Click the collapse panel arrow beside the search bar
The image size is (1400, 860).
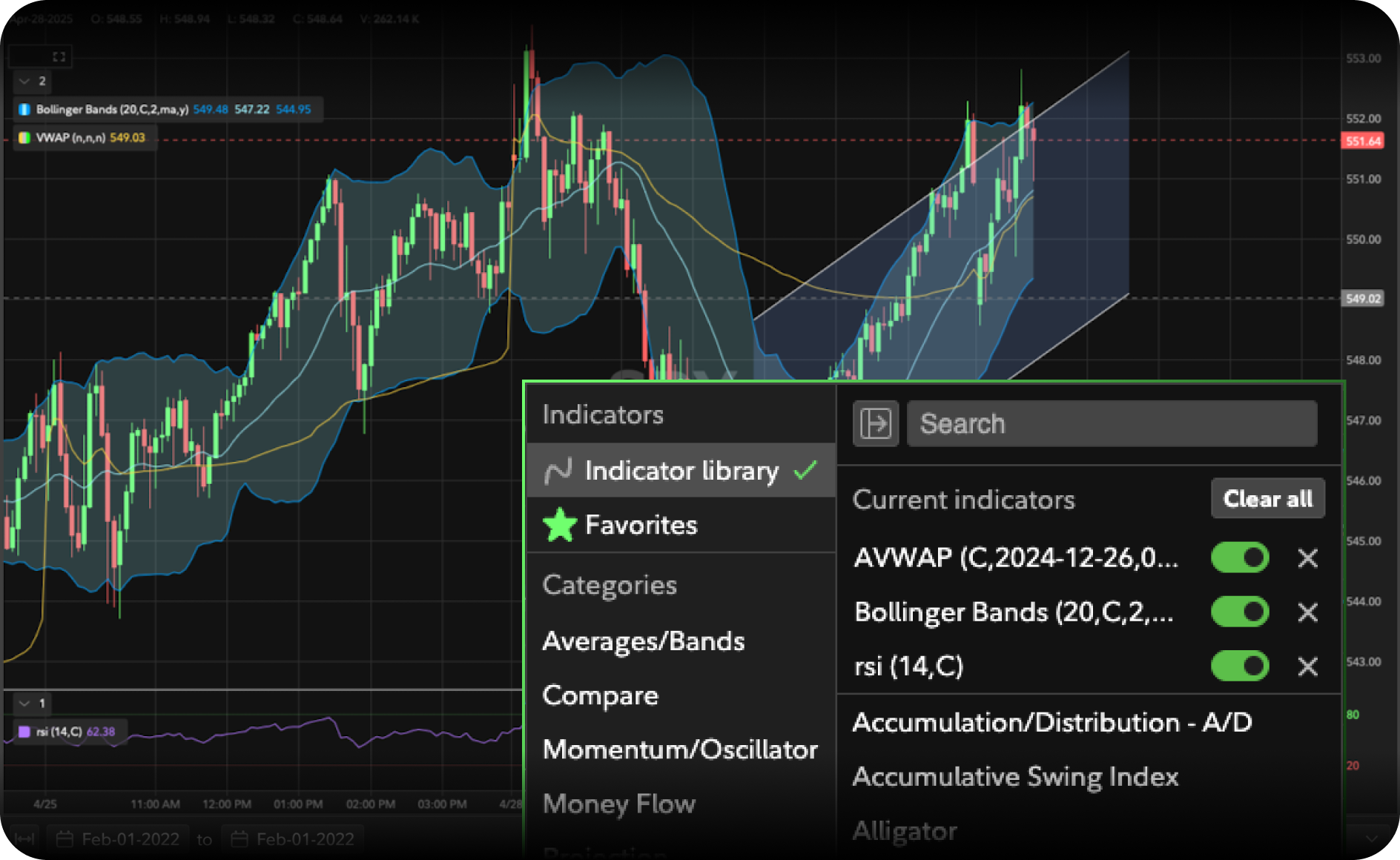[x=875, y=423]
